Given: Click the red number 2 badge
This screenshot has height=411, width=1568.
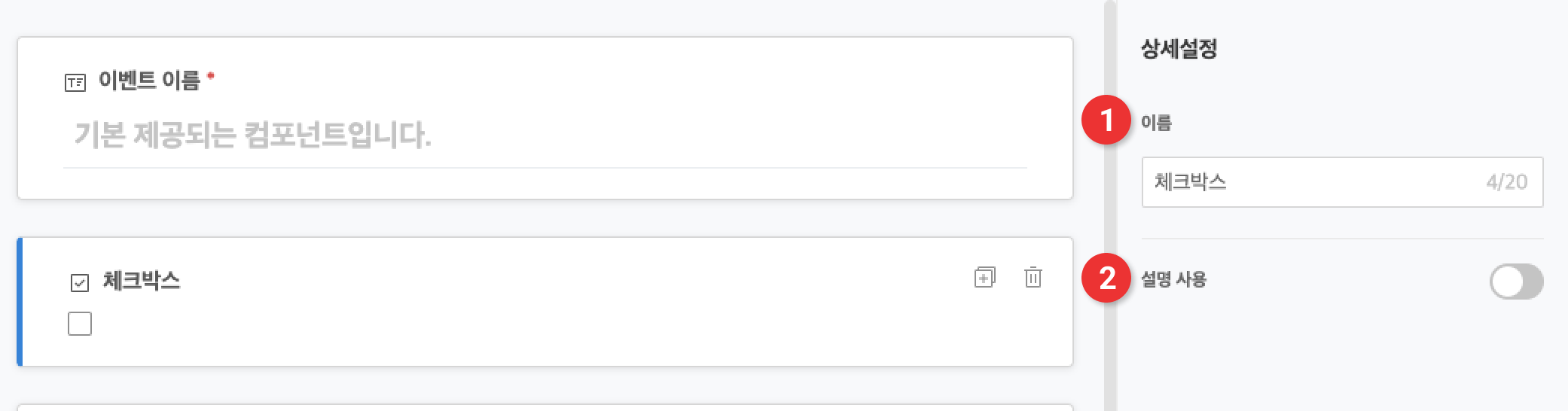Looking at the screenshot, I should tap(1106, 279).
